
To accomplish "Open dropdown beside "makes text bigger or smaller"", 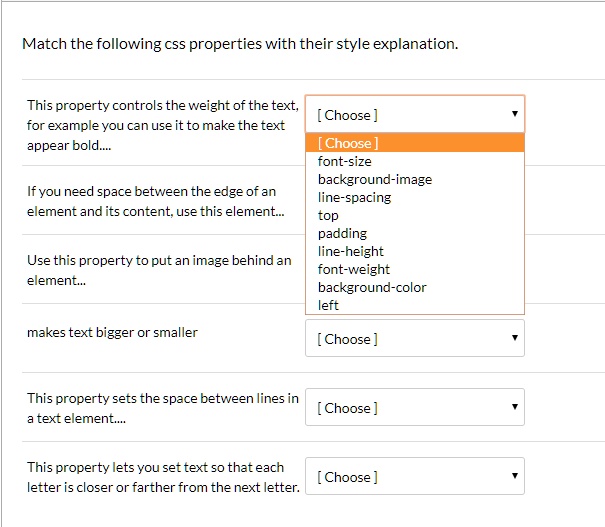I will (414, 339).
